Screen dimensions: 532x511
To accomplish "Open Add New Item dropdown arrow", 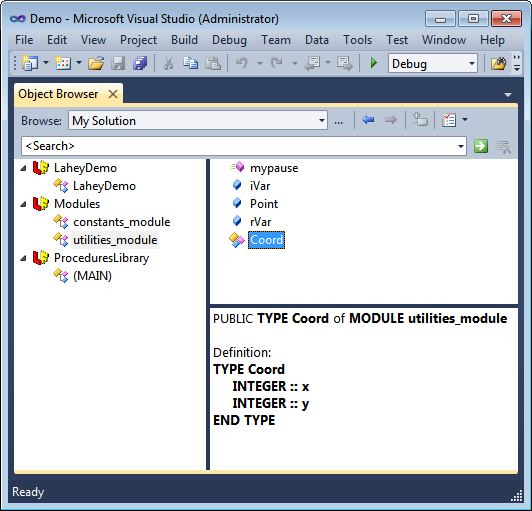I will 79,63.
